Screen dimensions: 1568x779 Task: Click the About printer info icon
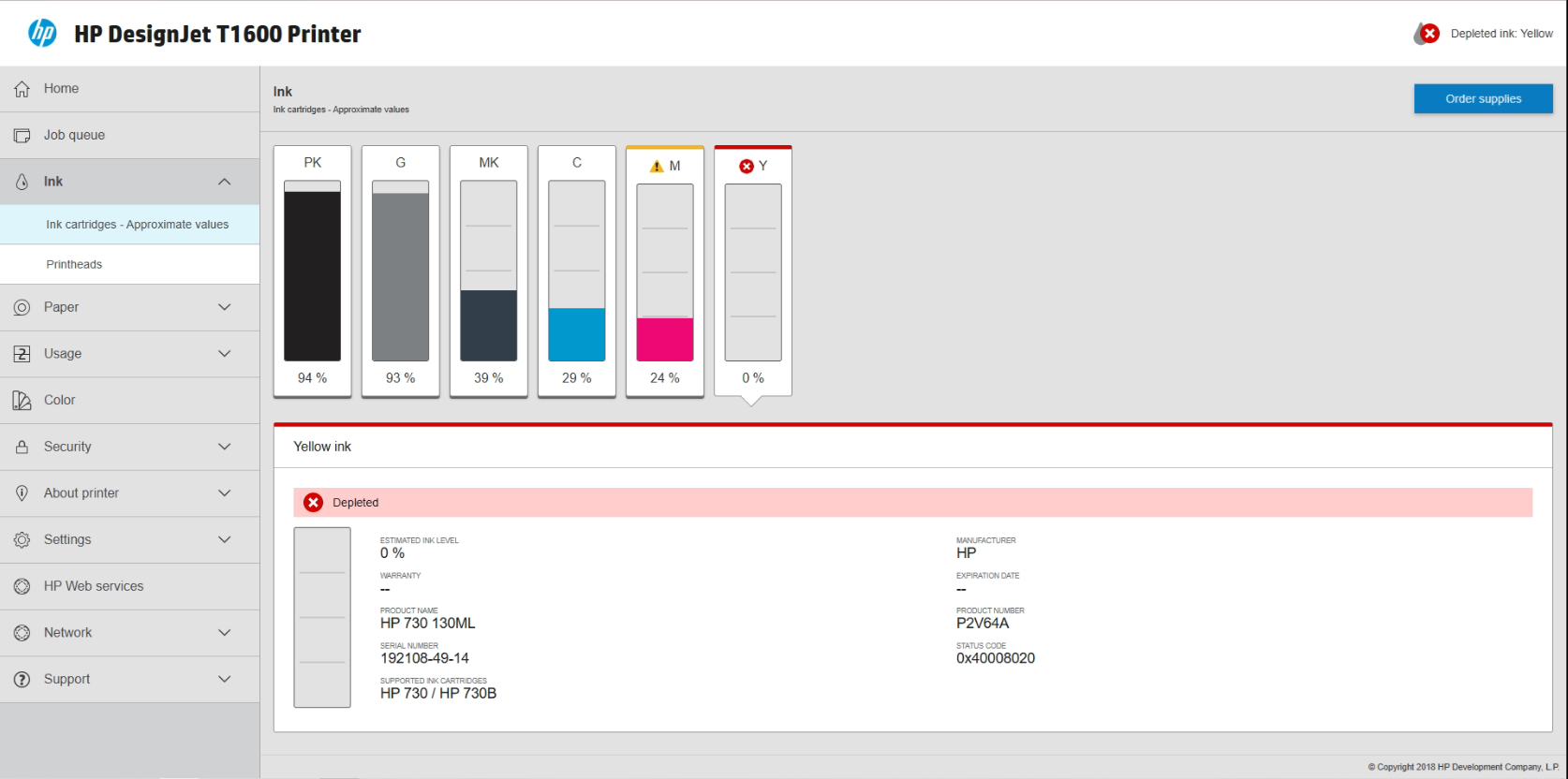22,493
